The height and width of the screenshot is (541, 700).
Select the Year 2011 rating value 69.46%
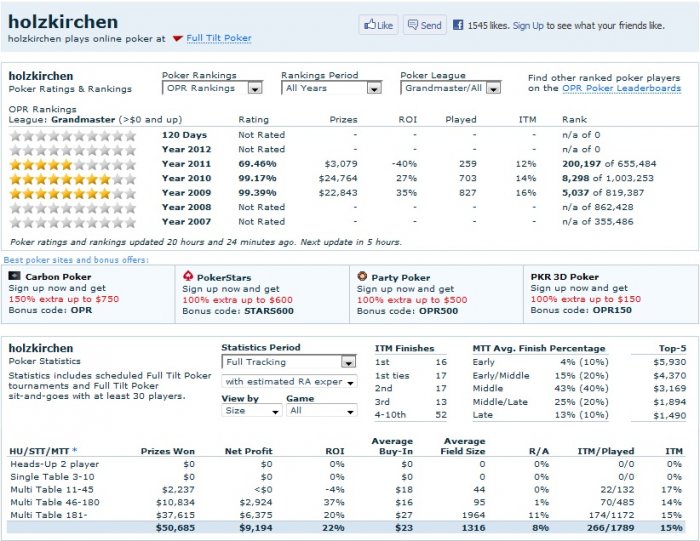pyautogui.click(x=257, y=164)
